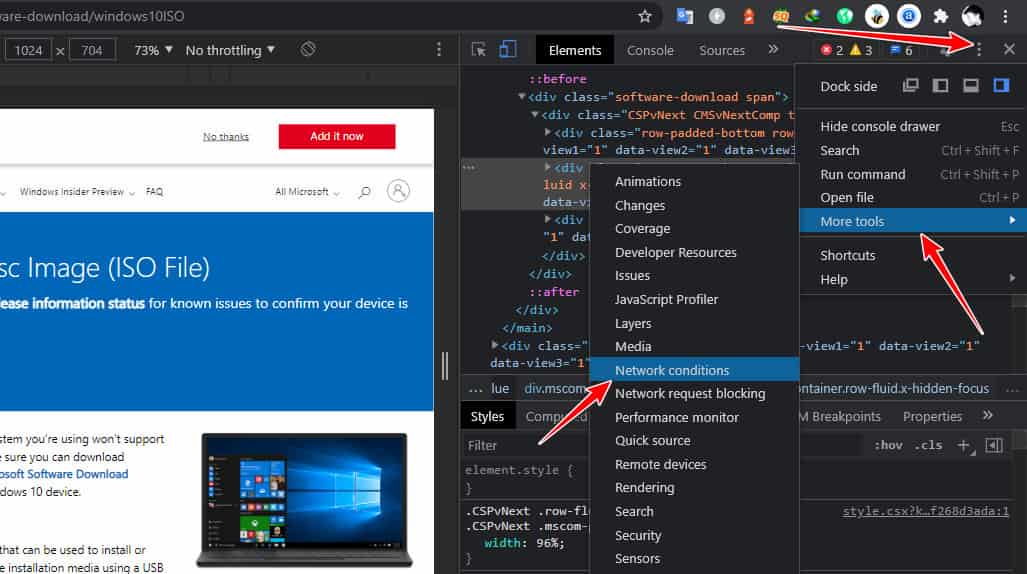Expand All Microsoft dropdown
1027x574 pixels.
307,192
